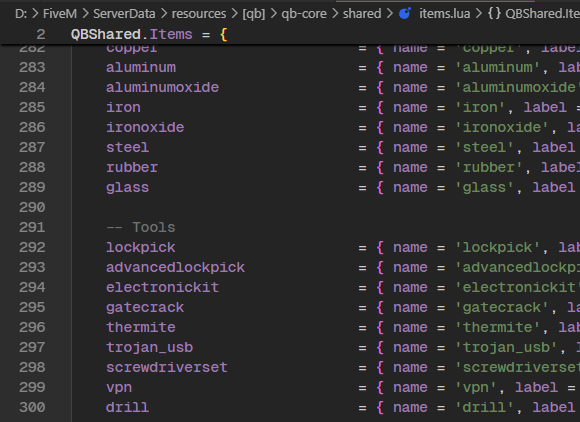Click the 'name' field on the electronickit row
Image resolution: width=580 pixels, height=422 pixels.
point(410,287)
